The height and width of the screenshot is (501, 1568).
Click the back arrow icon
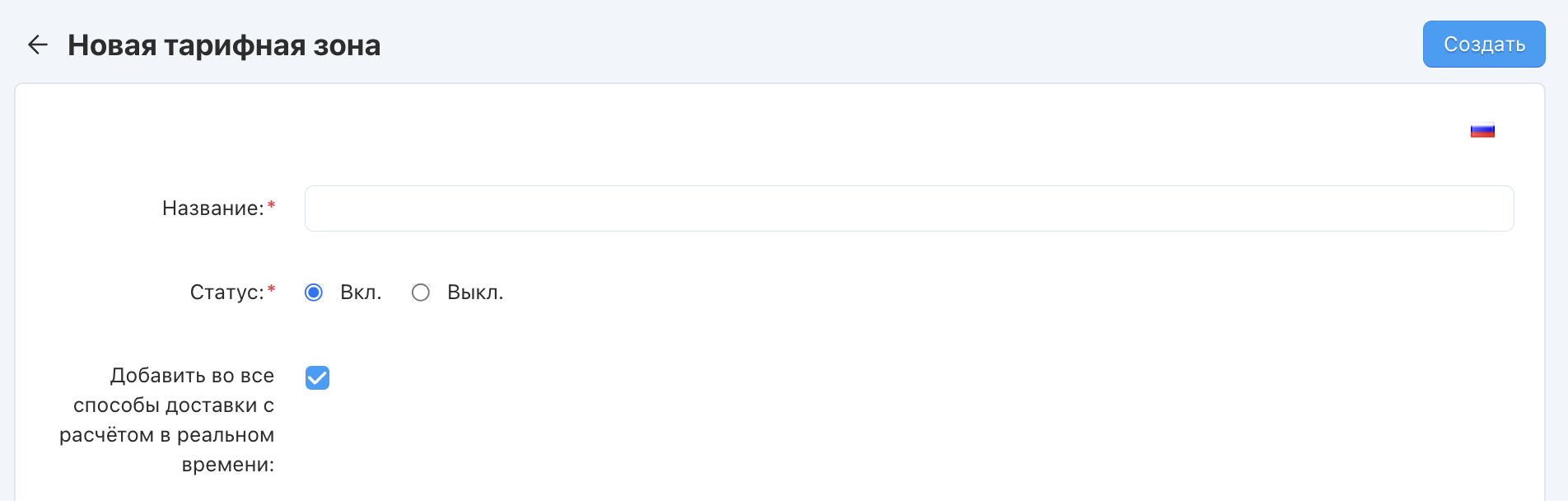[x=38, y=44]
